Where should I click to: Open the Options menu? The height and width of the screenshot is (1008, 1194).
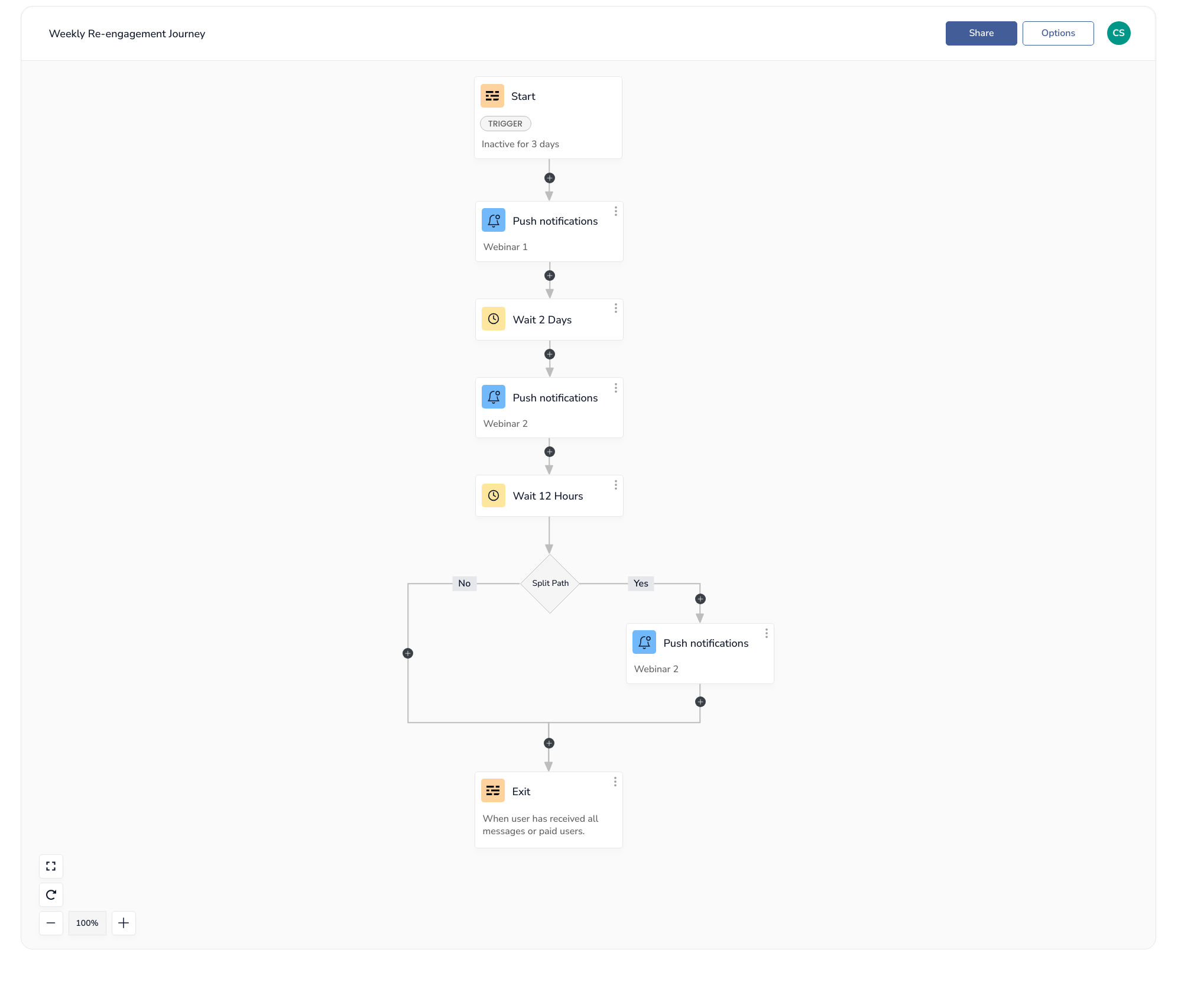[x=1057, y=33]
